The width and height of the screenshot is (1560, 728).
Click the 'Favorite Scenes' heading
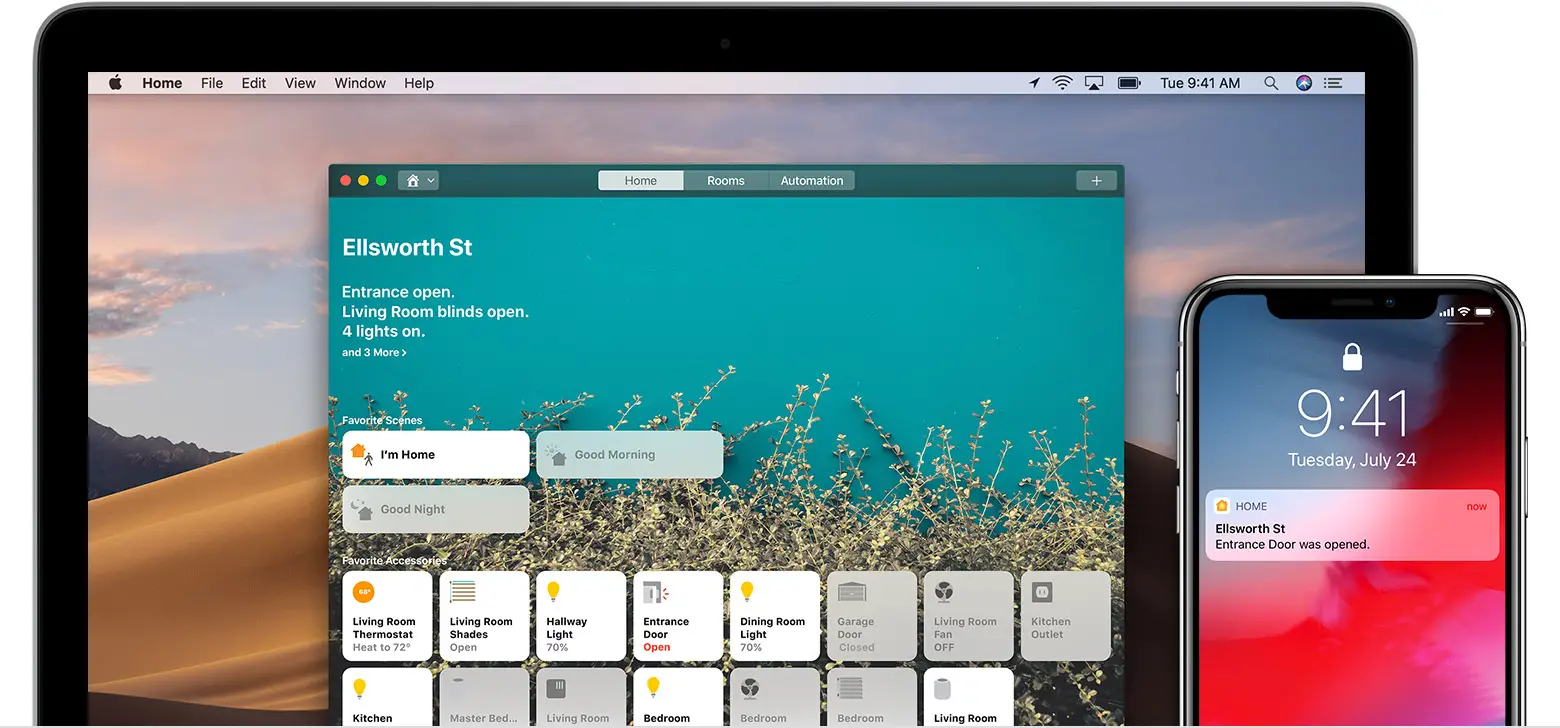click(x=382, y=420)
